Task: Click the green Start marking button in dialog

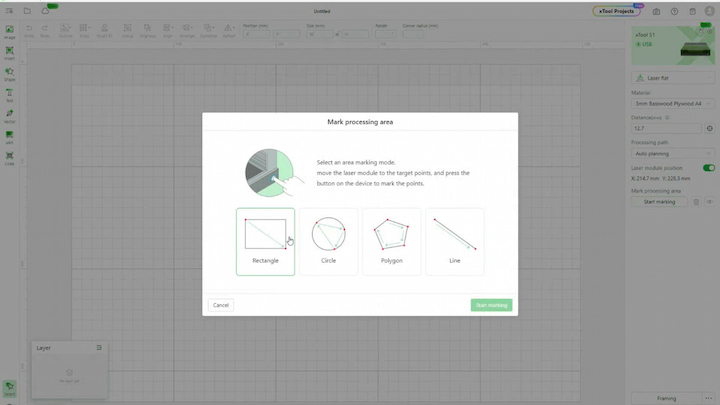Action: (491, 305)
